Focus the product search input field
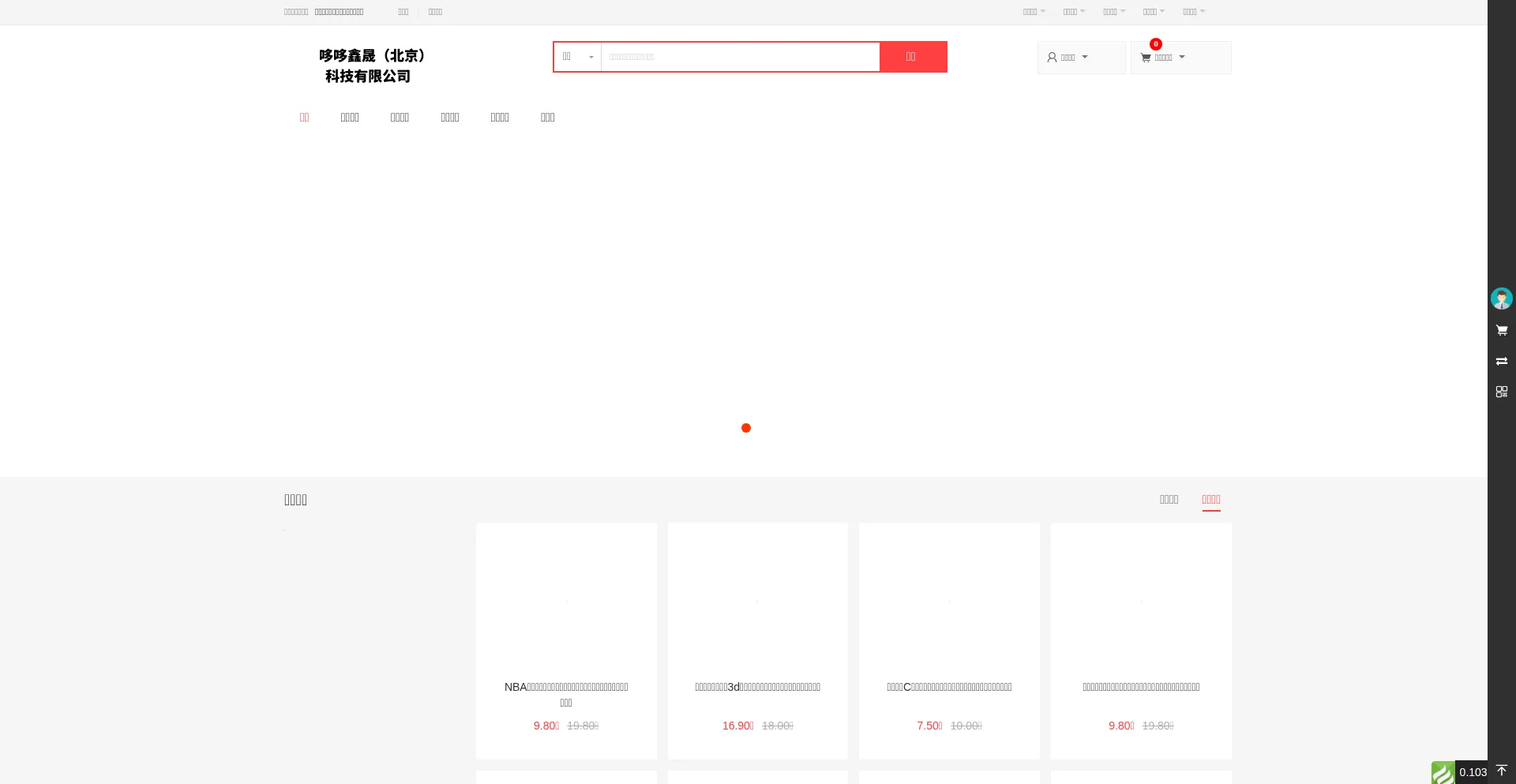 click(x=740, y=57)
